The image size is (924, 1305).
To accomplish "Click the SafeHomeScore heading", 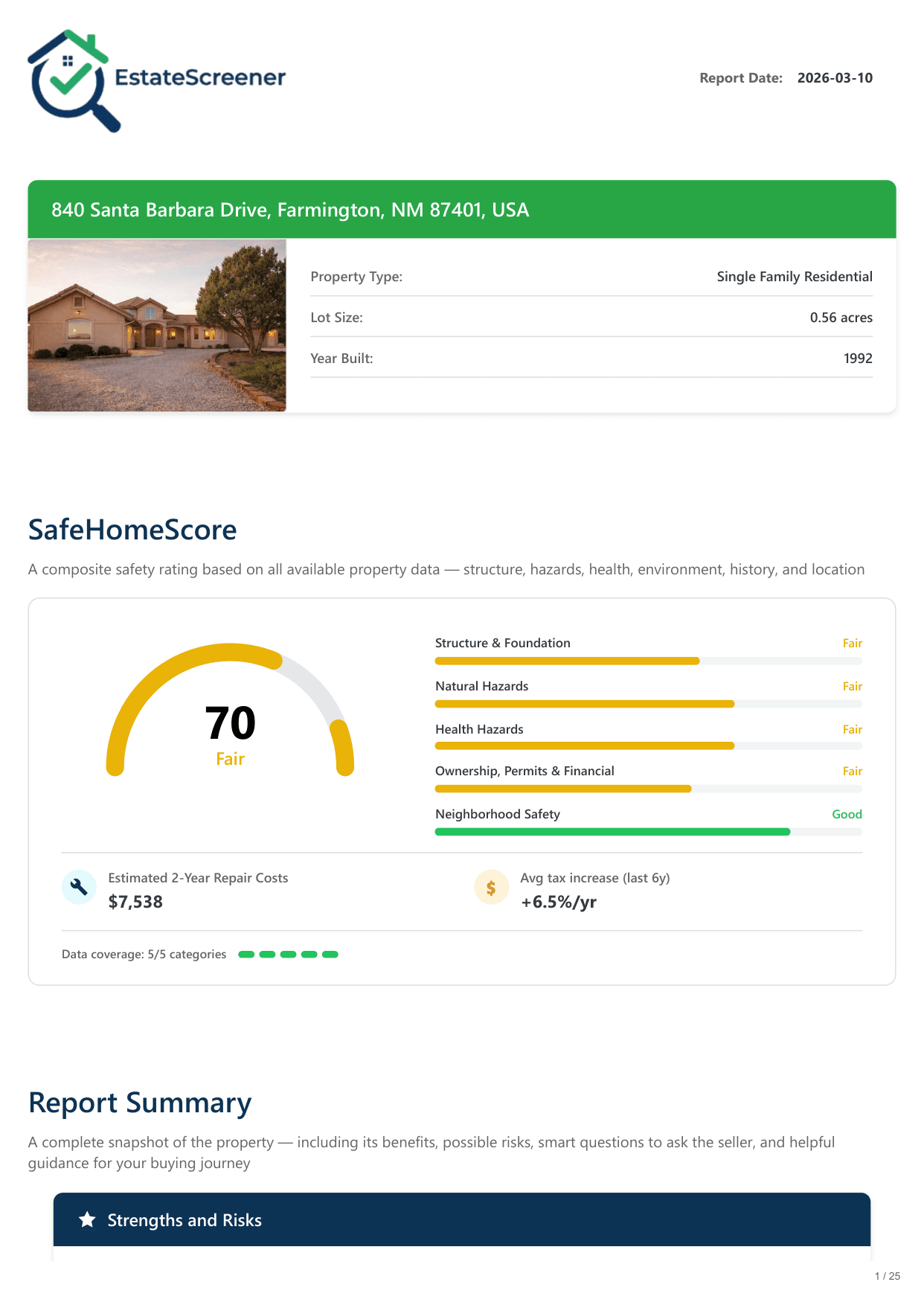I will point(132,530).
